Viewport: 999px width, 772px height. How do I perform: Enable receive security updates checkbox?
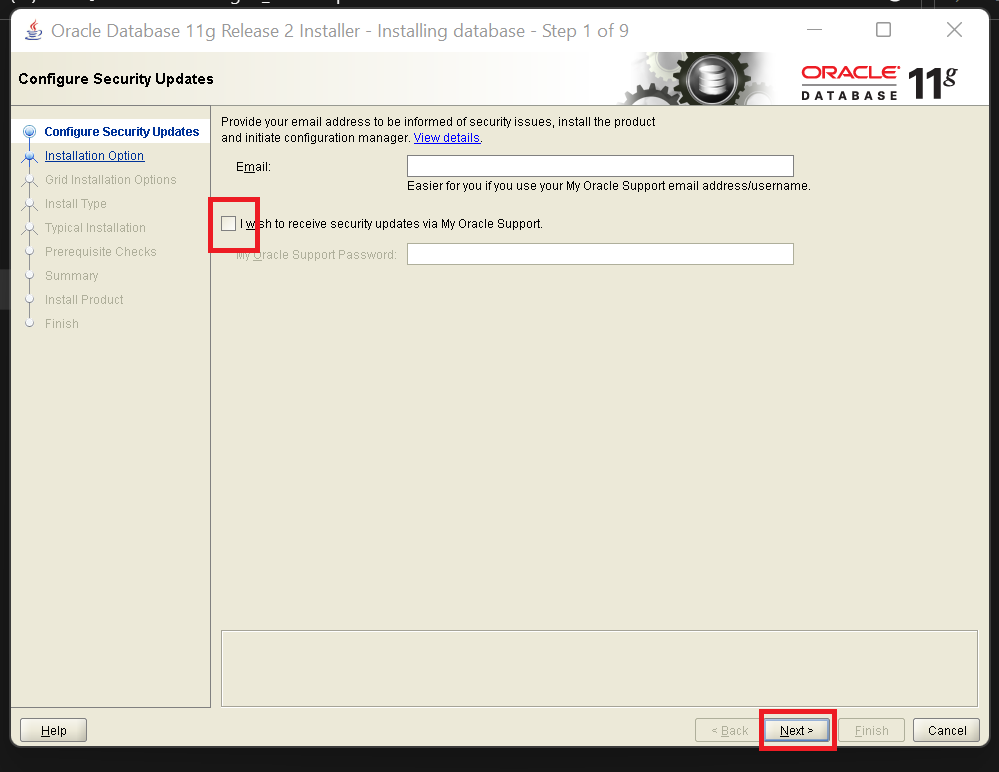228,224
